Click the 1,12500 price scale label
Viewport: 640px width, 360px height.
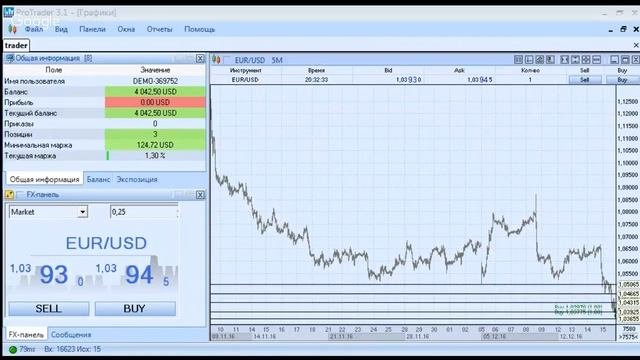(x=628, y=101)
